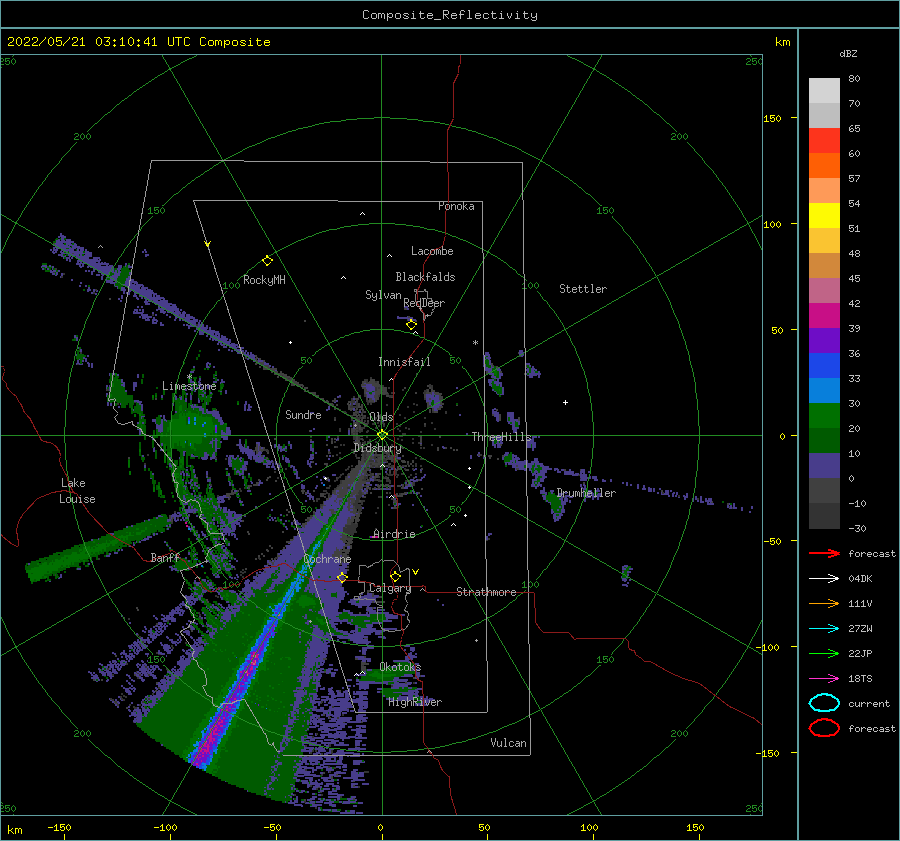
Task: Click yellow diamond marker above Calgary label
Action: [395, 576]
